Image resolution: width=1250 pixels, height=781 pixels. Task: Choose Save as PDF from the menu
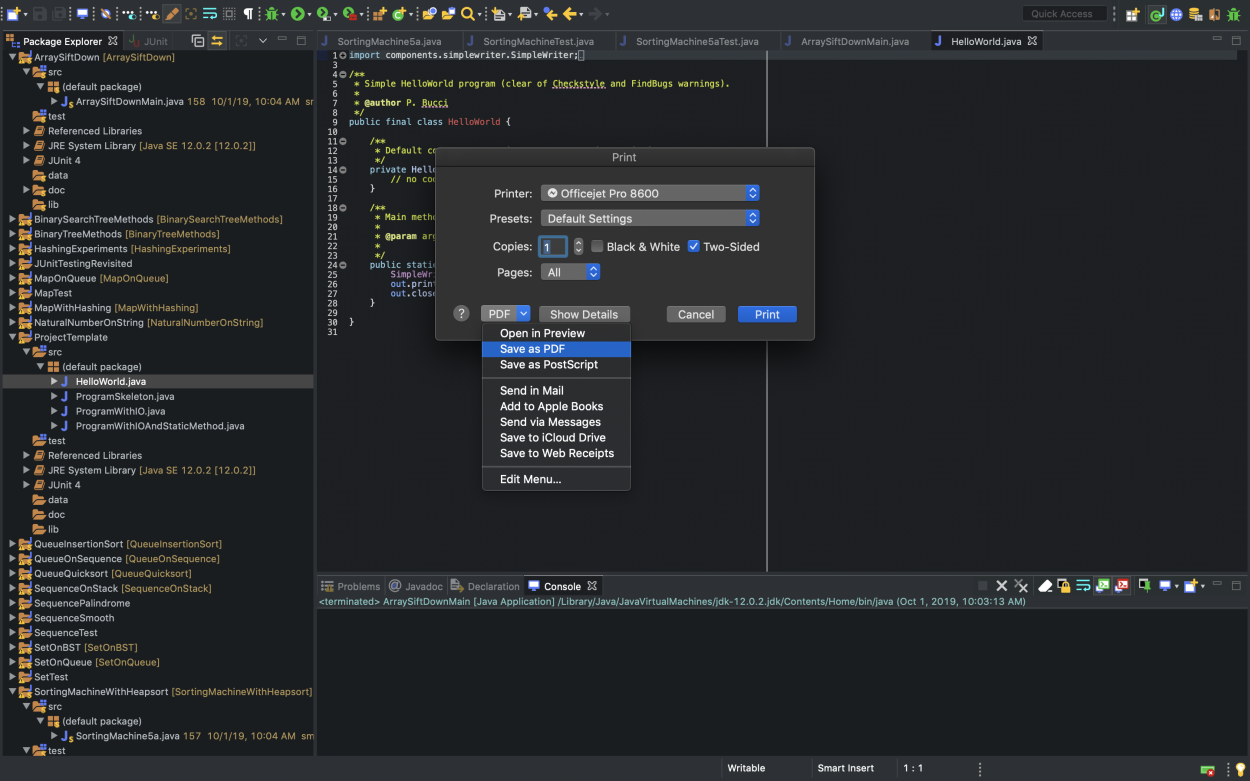coord(532,349)
